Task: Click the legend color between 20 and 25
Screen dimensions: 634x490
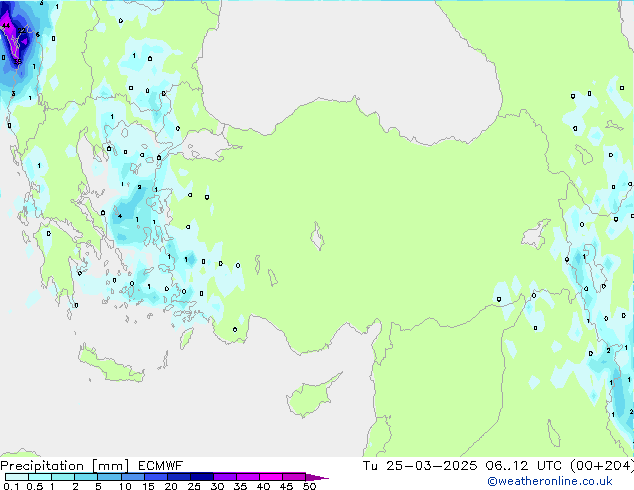Action: click(x=179, y=477)
